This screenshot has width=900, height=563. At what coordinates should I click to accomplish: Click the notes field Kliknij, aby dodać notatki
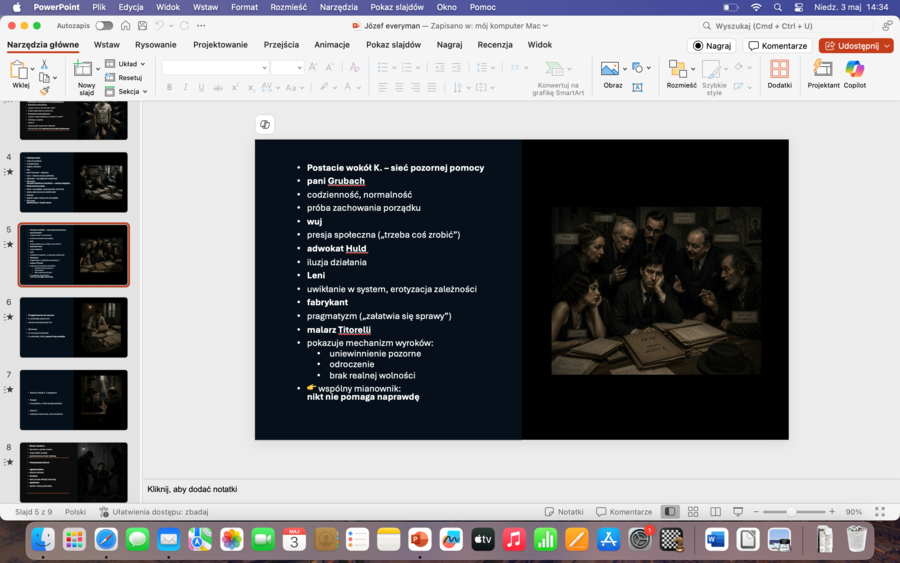(192, 489)
